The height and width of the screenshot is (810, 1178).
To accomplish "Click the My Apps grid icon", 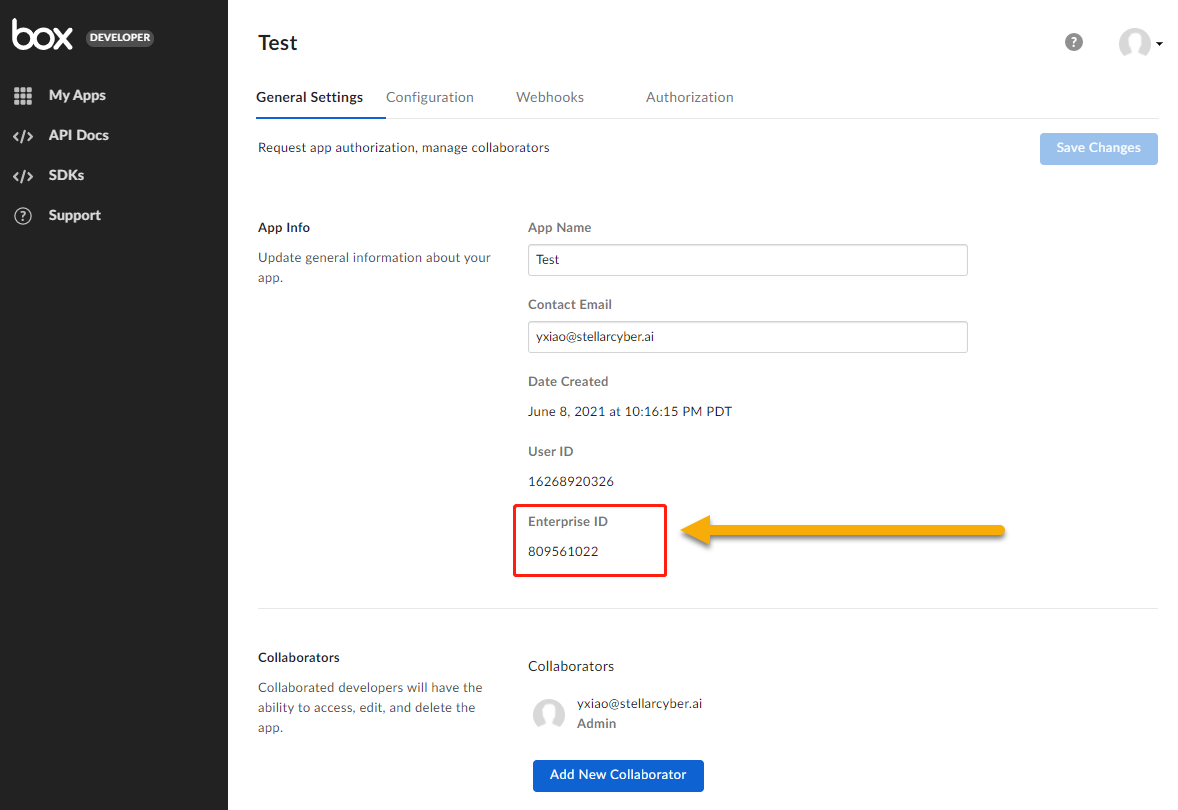I will 23,96.
